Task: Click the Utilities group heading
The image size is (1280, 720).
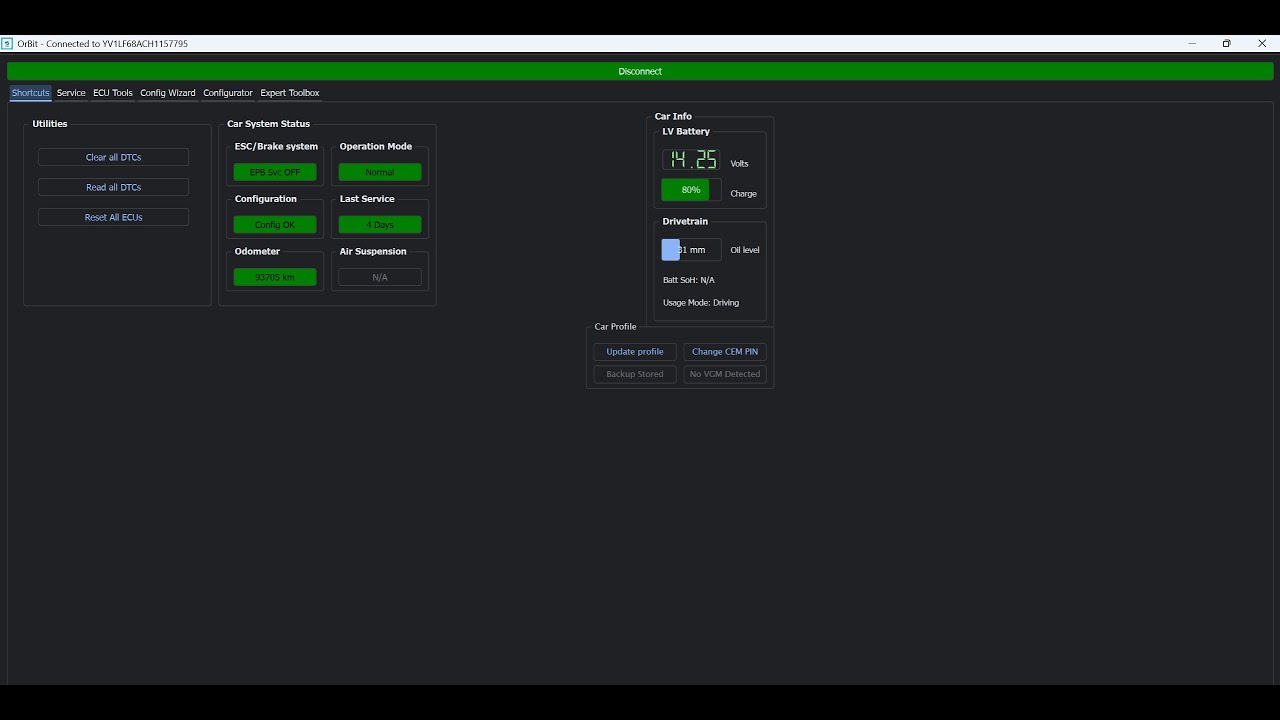Action: tap(50, 124)
